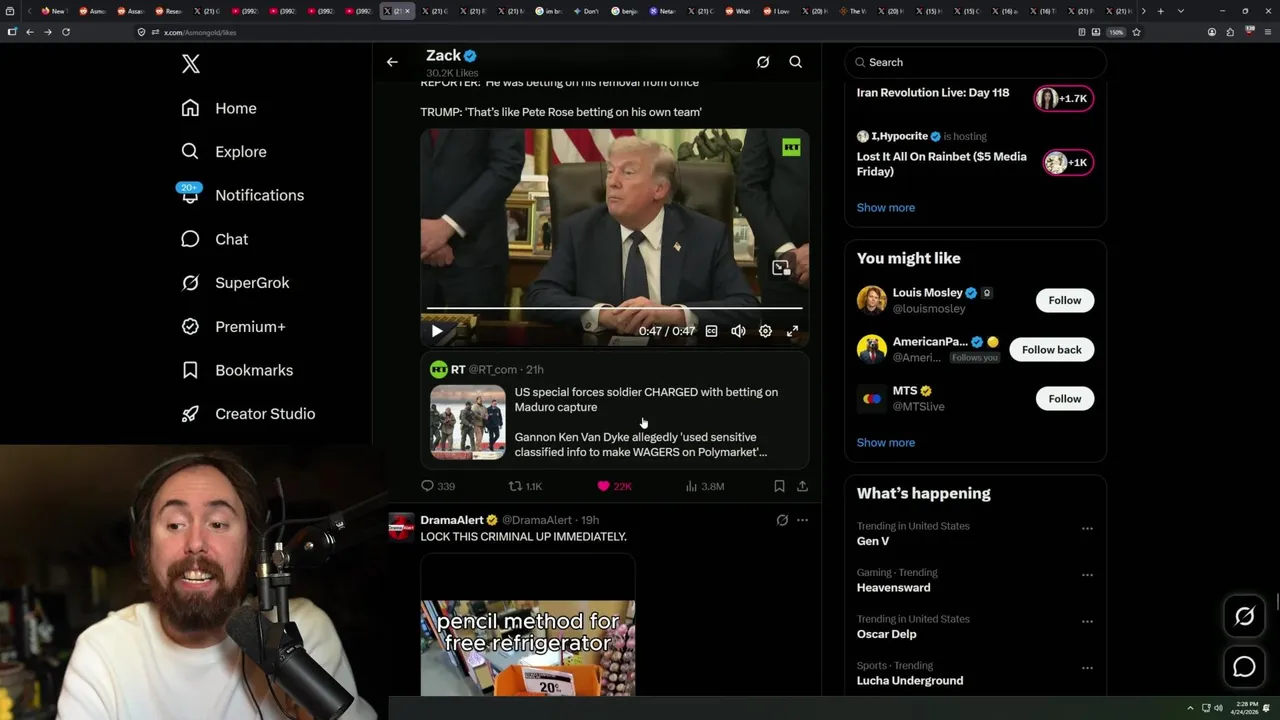Toggle video captions icon
This screenshot has height=720, width=1280.
click(x=711, y=331)
